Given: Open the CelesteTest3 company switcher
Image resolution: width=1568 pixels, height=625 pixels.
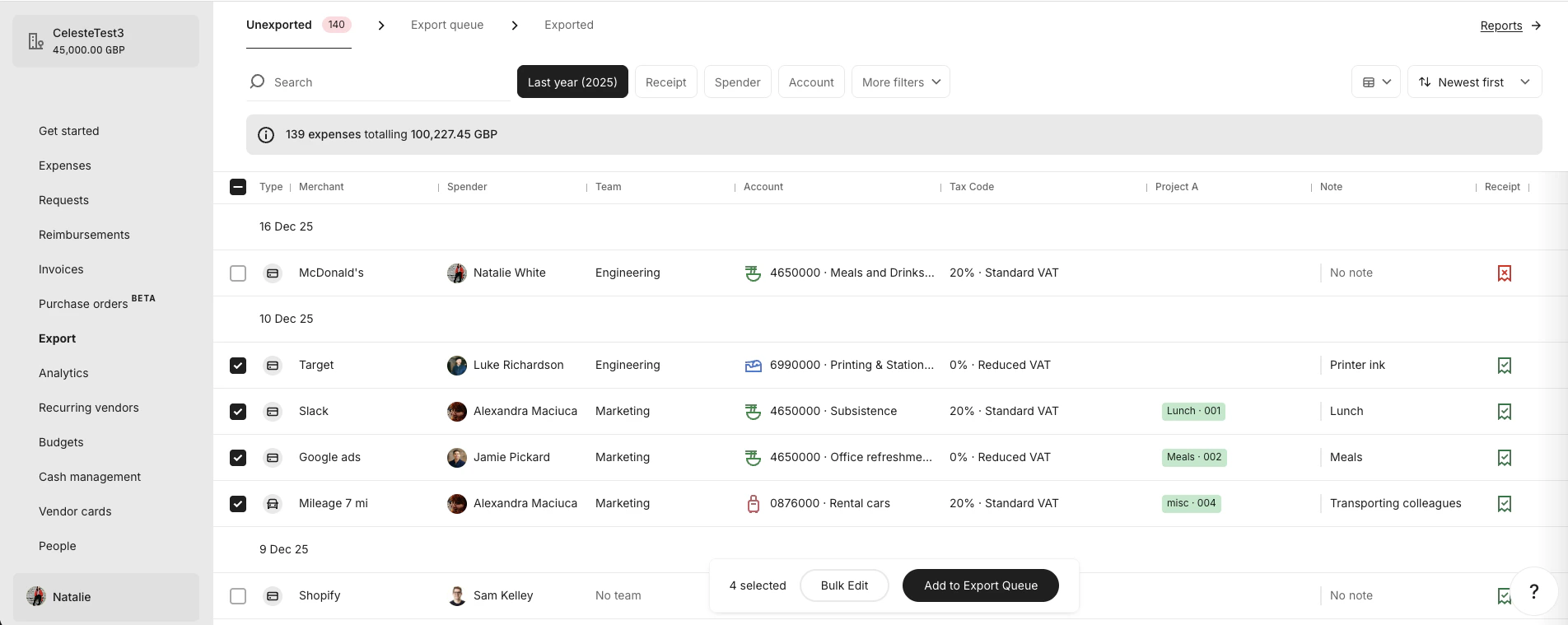Looking at the screenshot, I should [106, 41].
